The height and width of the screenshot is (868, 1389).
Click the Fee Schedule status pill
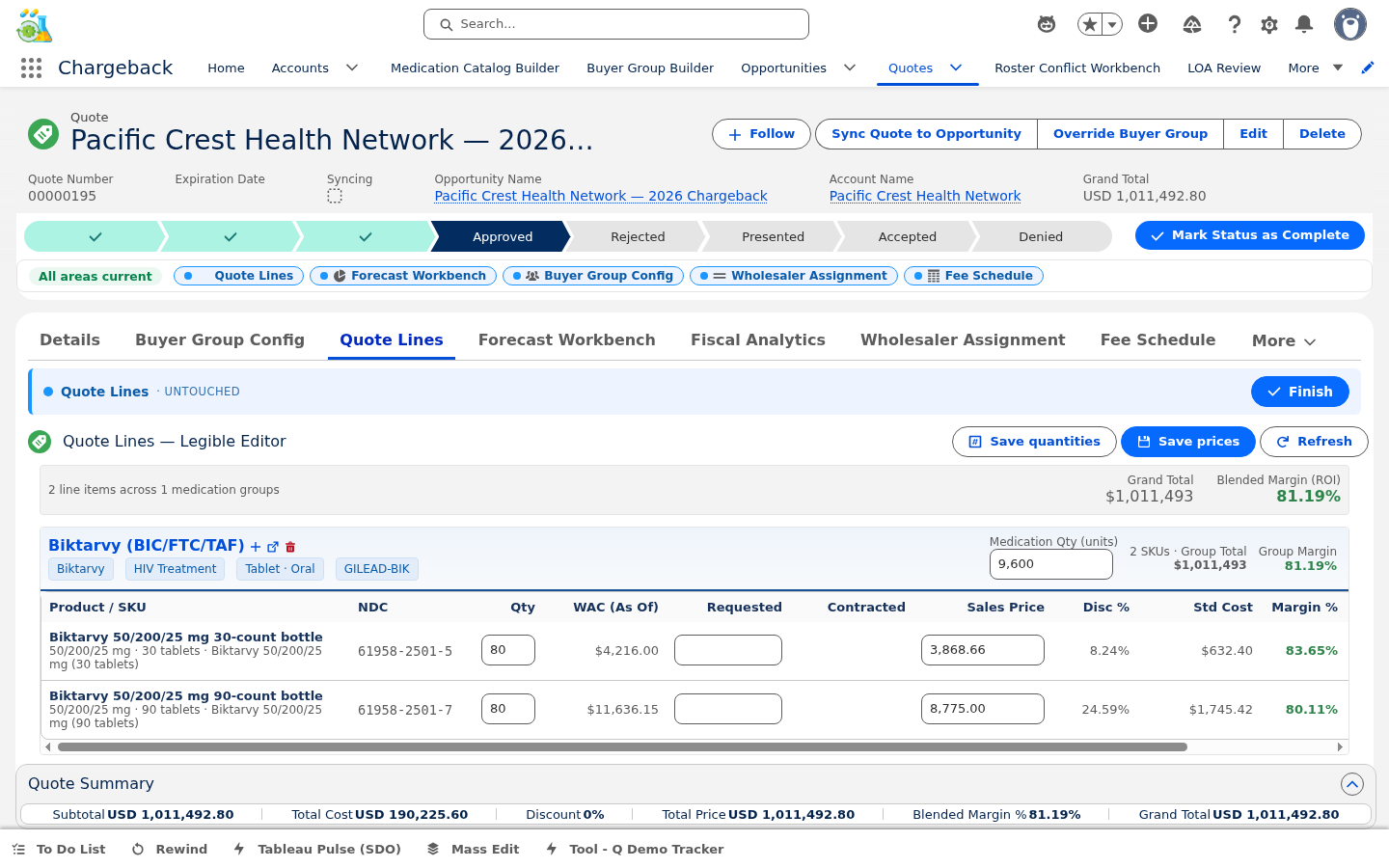coord(973,276)
